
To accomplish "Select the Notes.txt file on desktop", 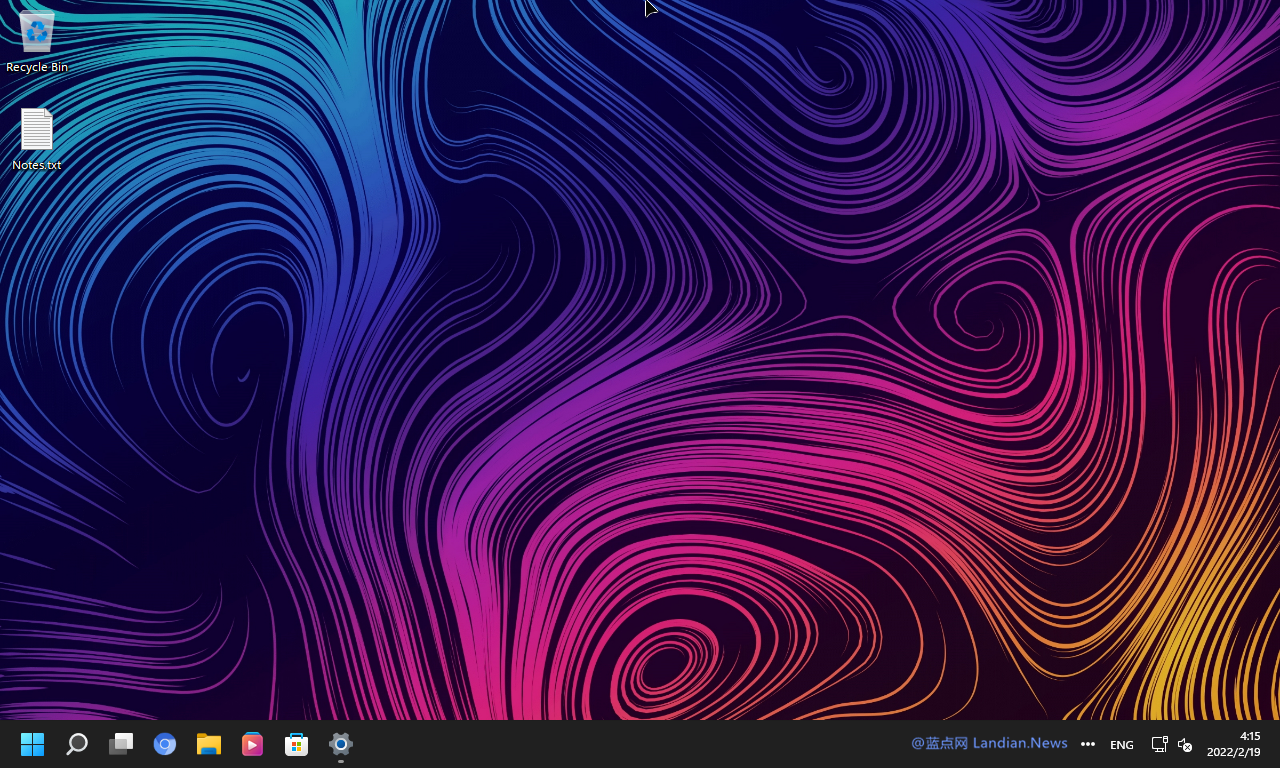I will [x=37, y=139].
